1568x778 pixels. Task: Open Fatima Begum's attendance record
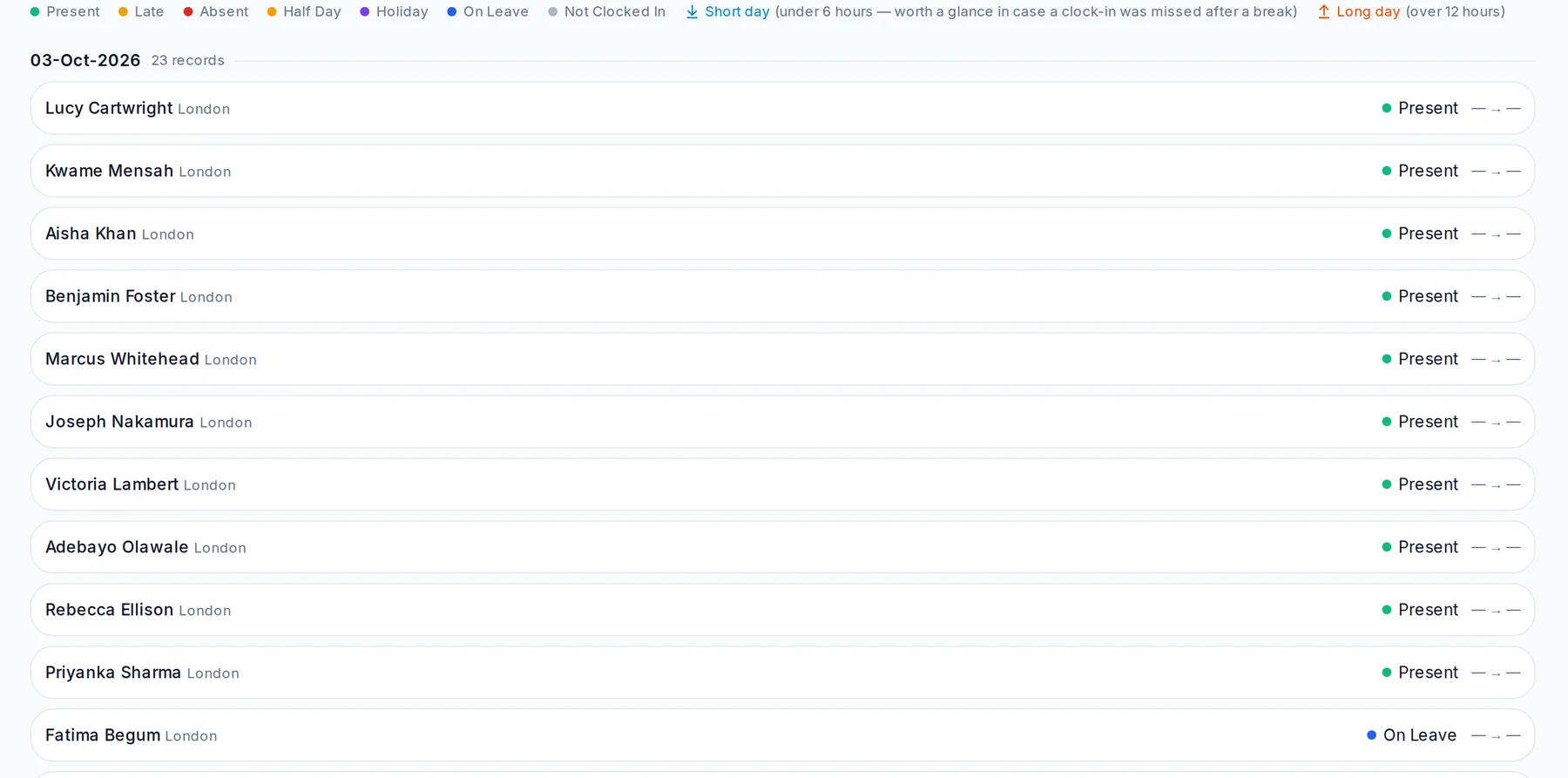tap(782, 735)
